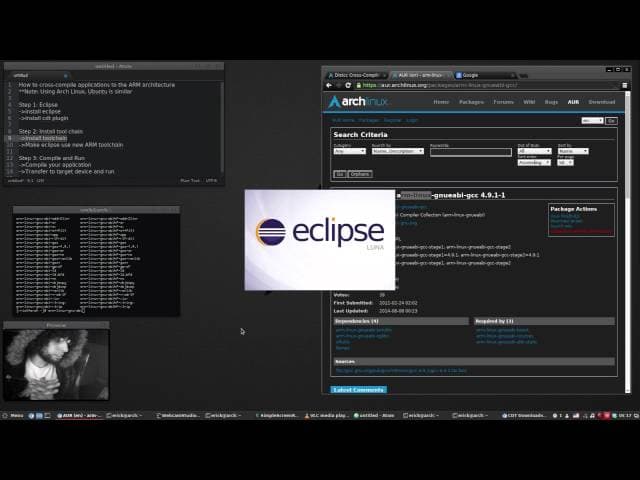
Task: Click the green HTTPS padlock icon
Action: pyautogui.click(x=359, y=85)
